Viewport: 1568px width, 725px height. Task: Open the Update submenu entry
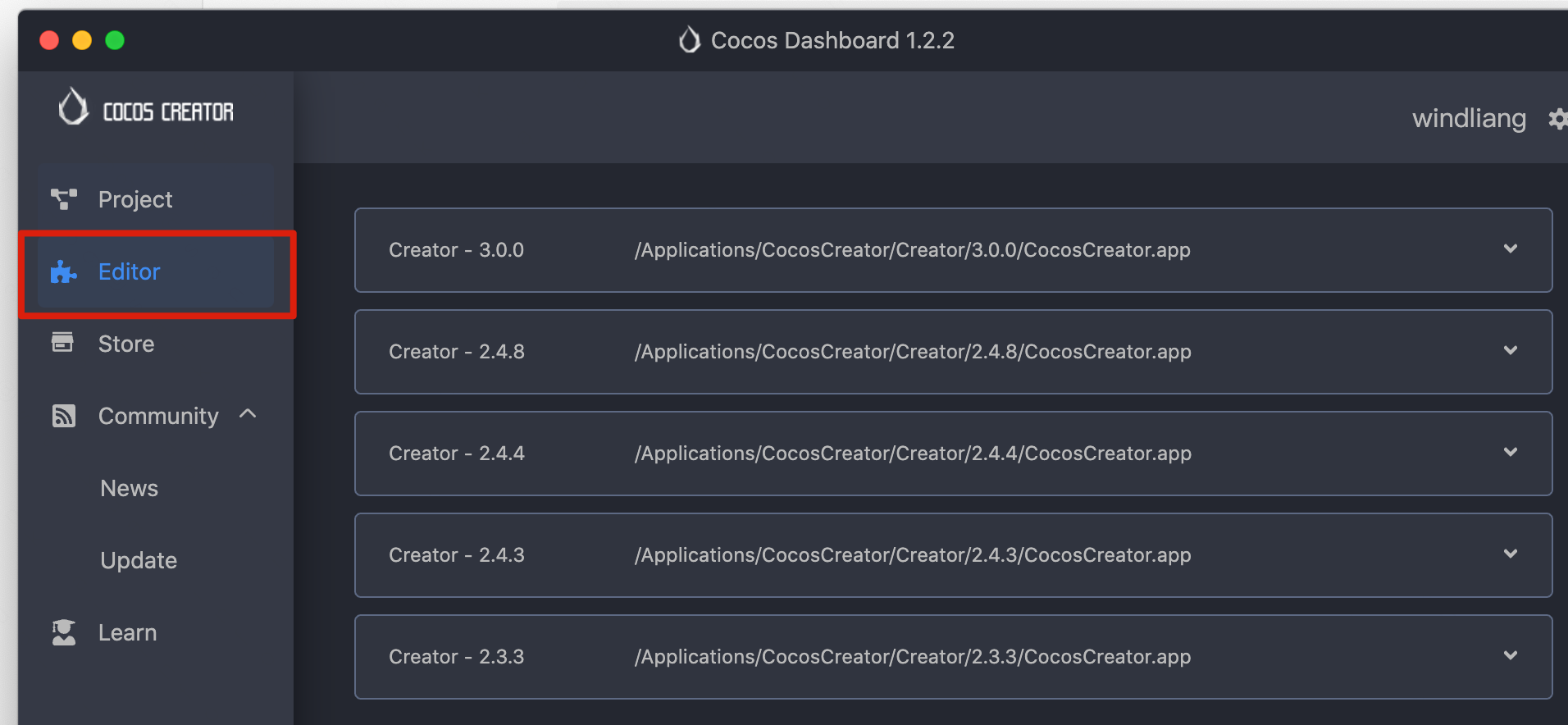click(x=139, y=560)
